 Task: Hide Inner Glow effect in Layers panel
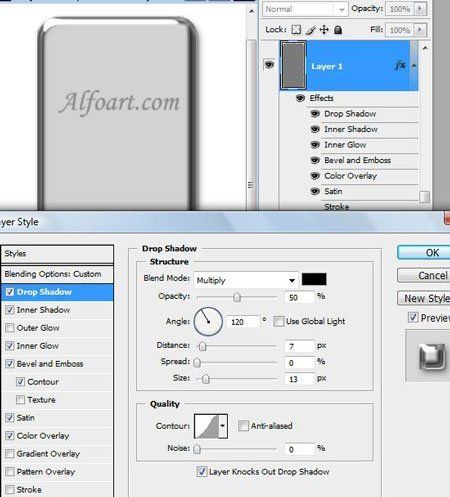315,145
